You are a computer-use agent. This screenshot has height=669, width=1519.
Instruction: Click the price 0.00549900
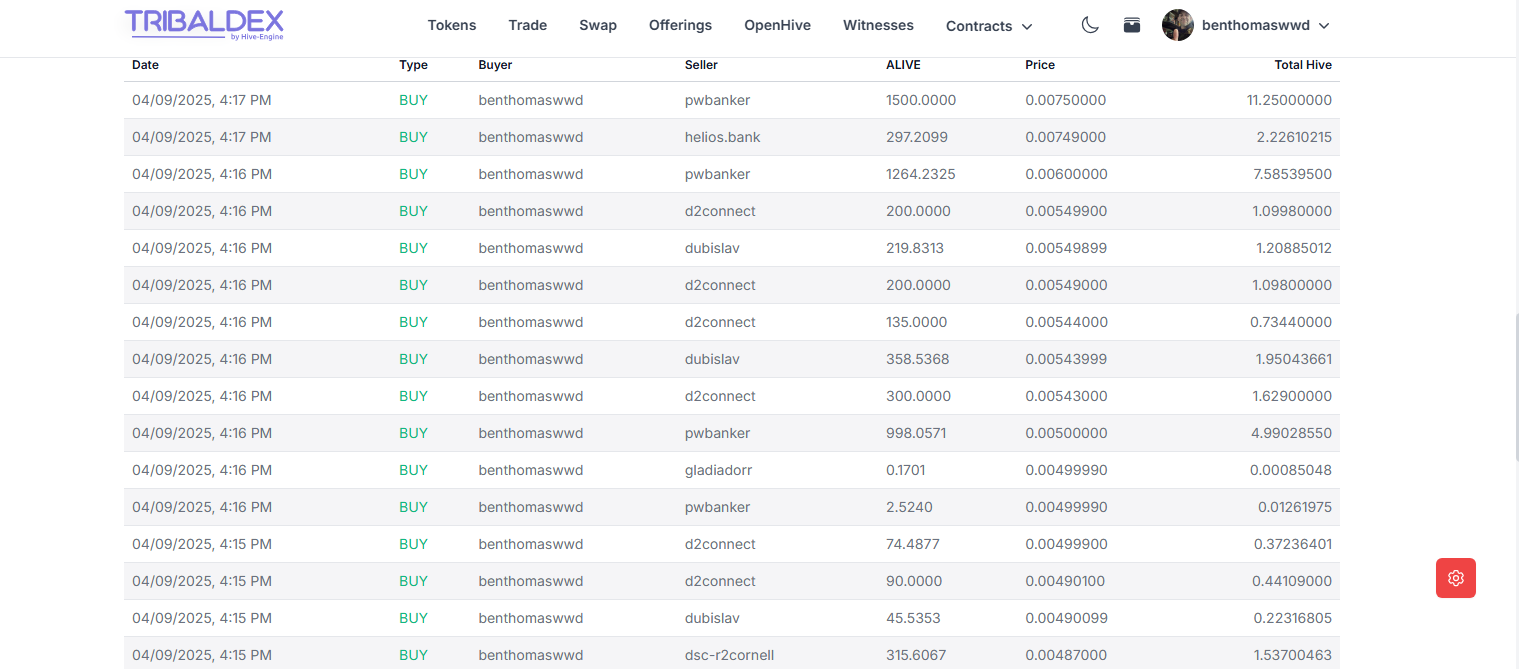pos(1066,211)
